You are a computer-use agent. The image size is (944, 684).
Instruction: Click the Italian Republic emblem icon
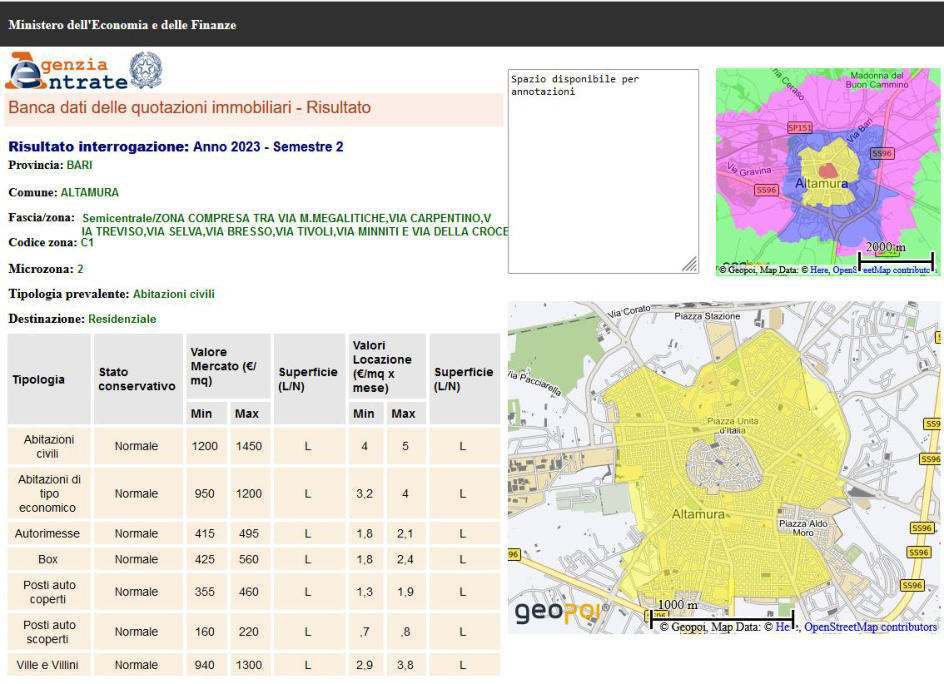pos(146,70)
